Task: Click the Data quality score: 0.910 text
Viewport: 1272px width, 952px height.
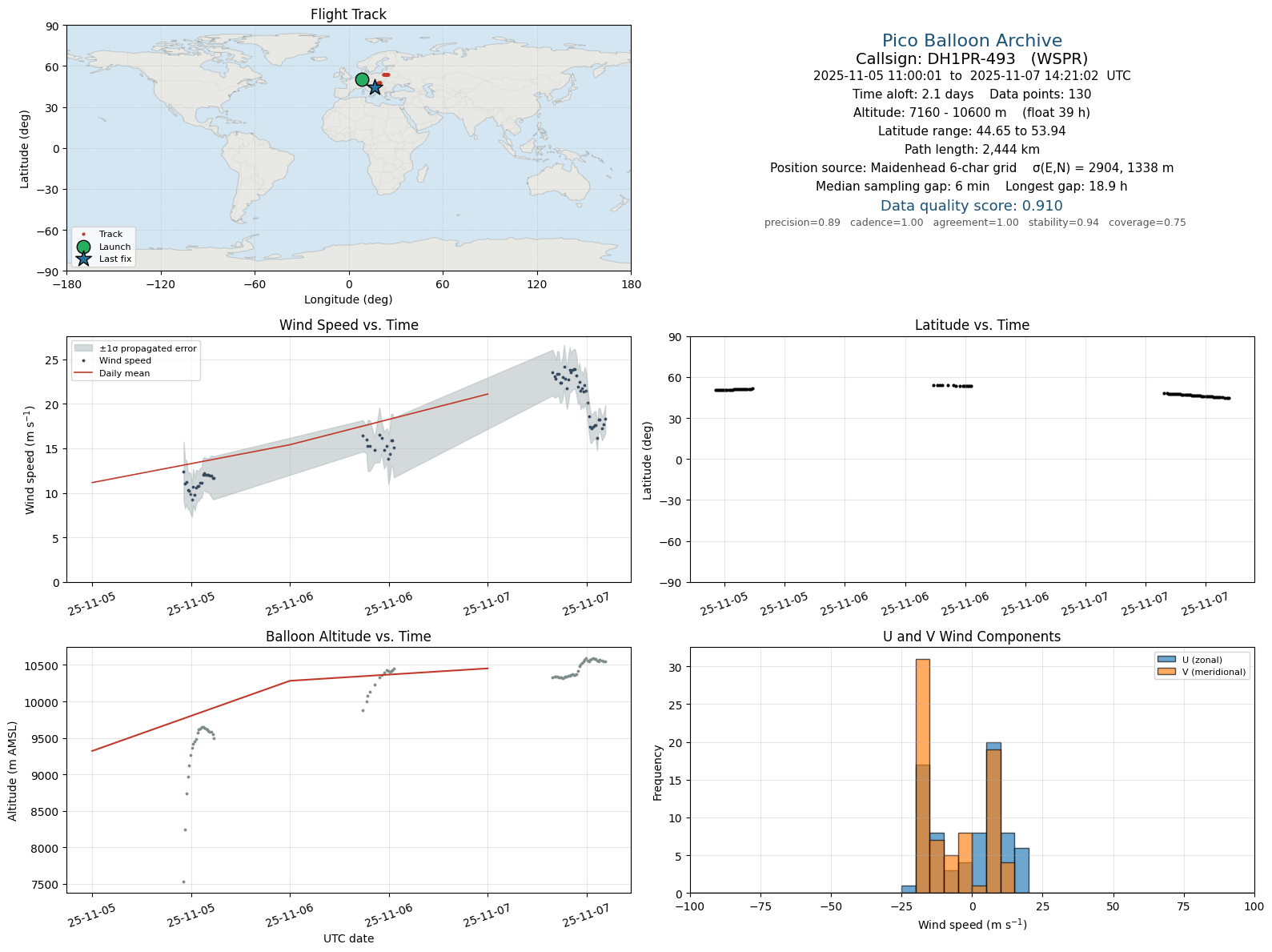Action: (972, 206)
